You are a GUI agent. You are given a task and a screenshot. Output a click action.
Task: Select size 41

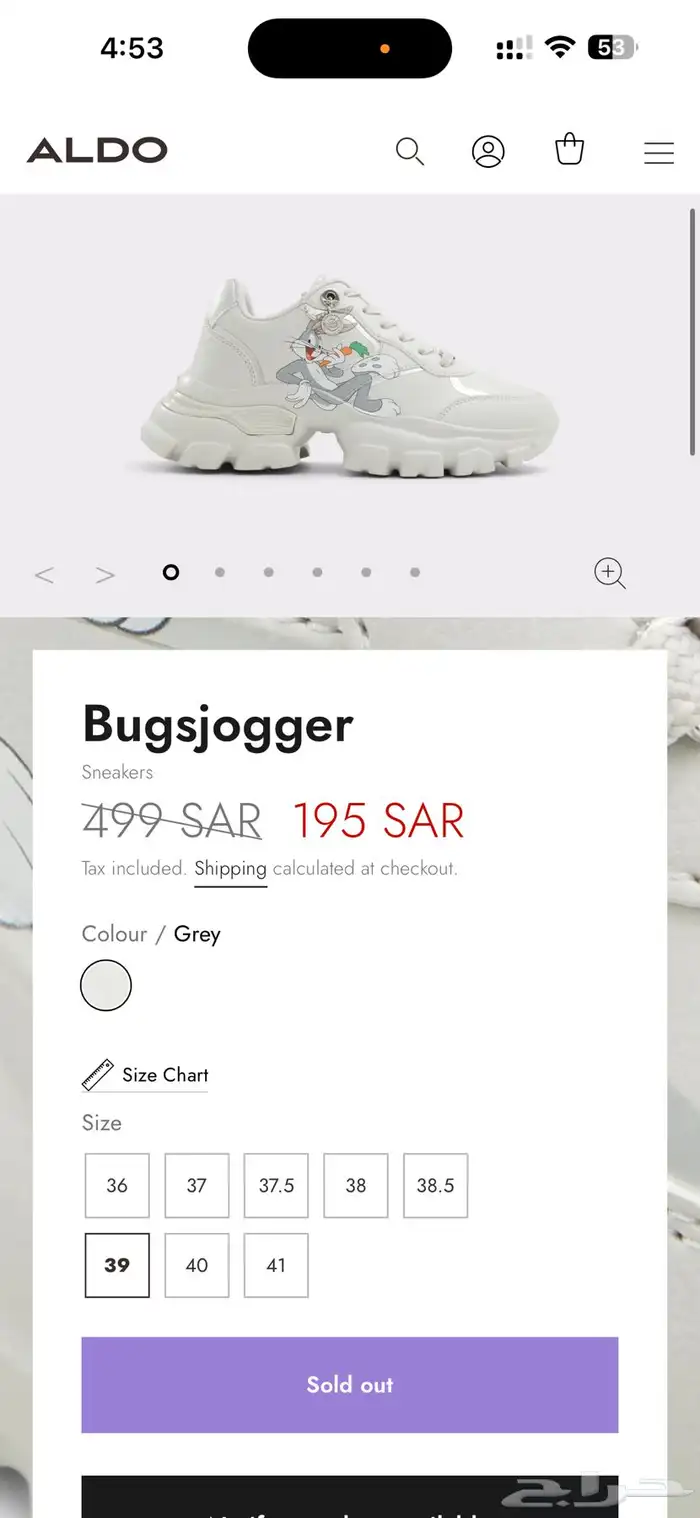(x=276, y=1265)
